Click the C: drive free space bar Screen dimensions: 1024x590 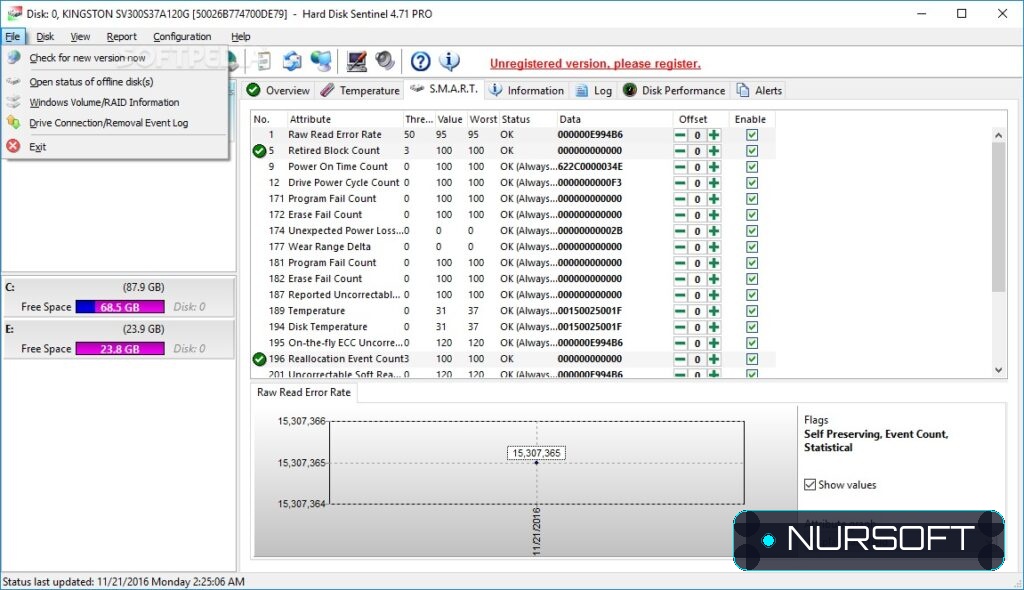pos(120,307)
